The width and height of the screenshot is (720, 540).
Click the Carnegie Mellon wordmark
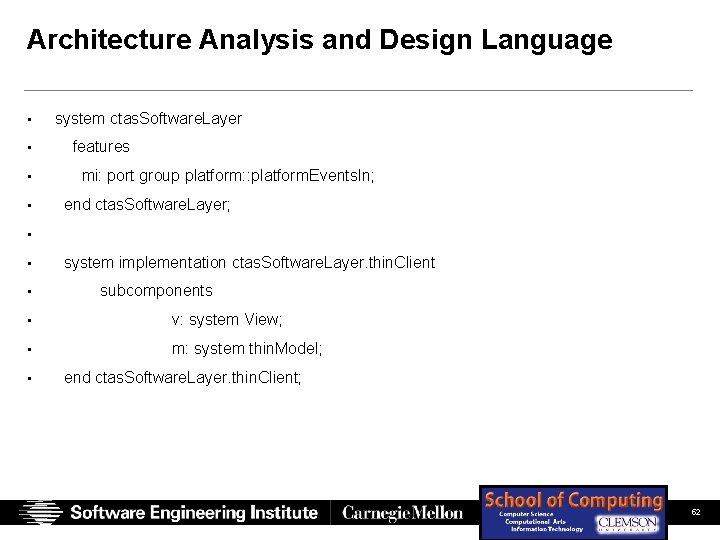(x=402, y=513)
